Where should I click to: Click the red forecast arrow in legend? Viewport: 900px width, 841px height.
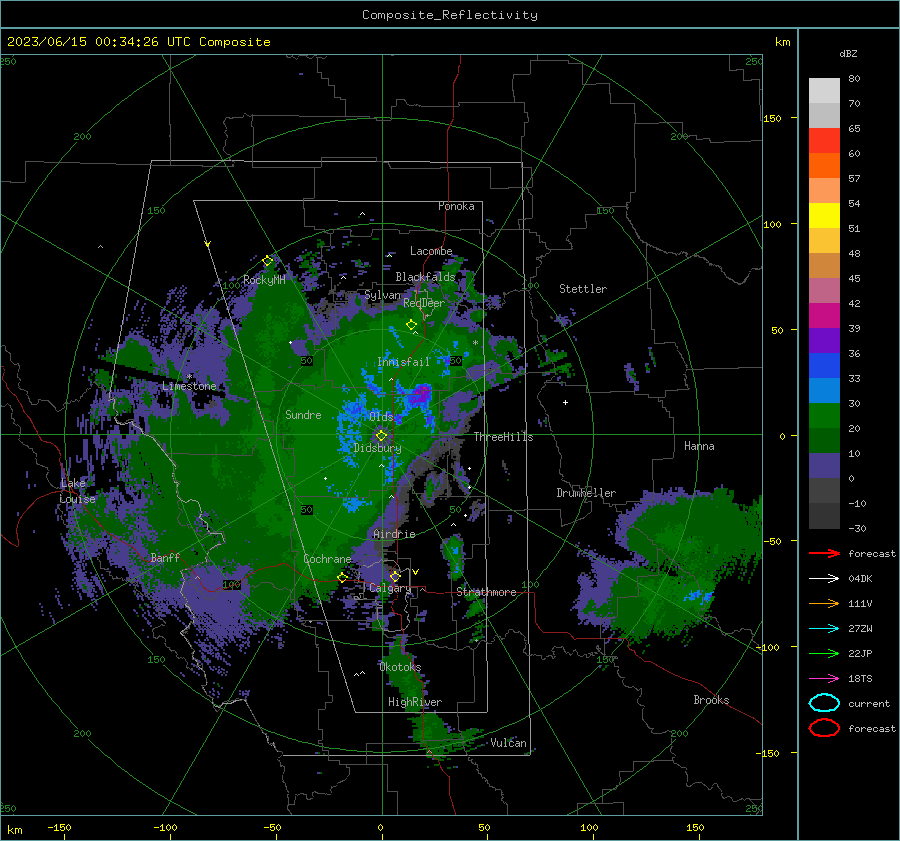(x=824, y=553)
